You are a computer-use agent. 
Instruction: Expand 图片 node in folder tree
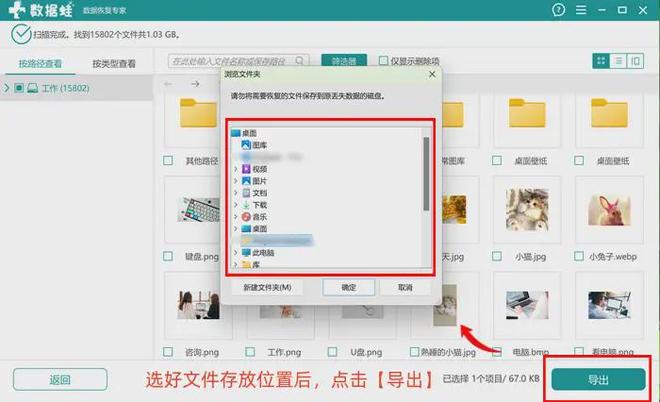235,181
